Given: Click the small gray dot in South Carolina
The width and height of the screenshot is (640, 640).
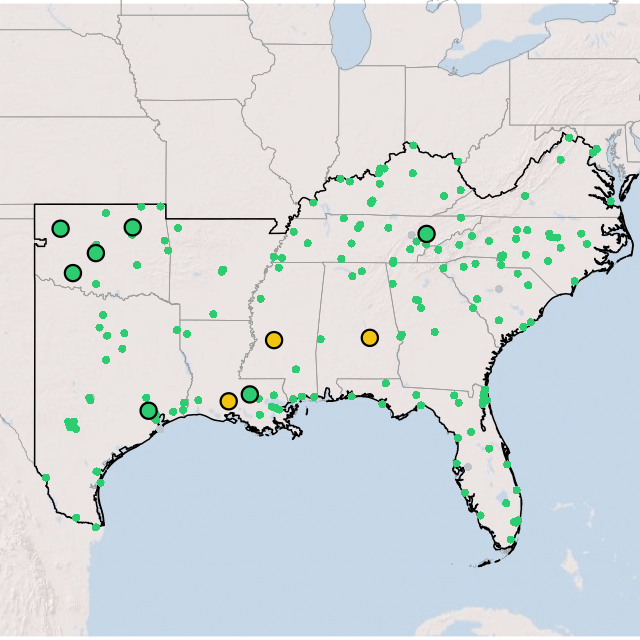Looking at the screenshot, I should 499,289.
